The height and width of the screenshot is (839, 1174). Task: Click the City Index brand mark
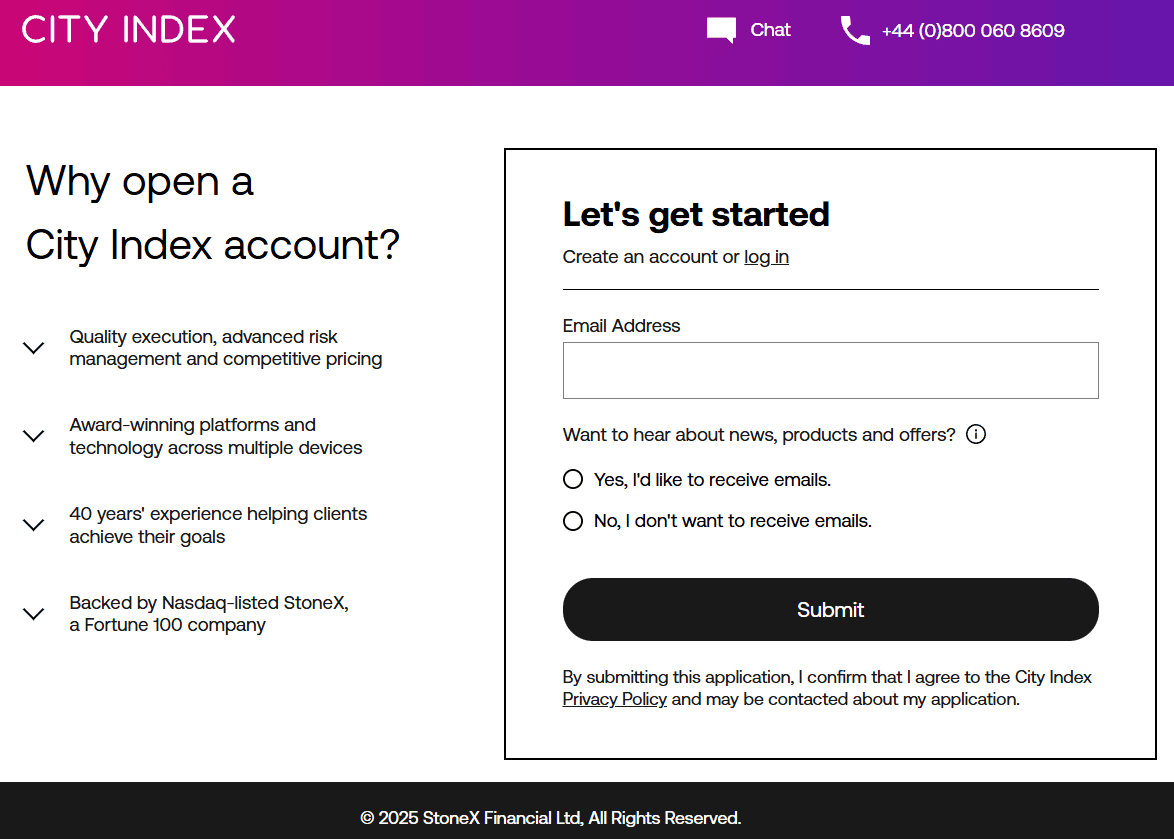(130, 29)
